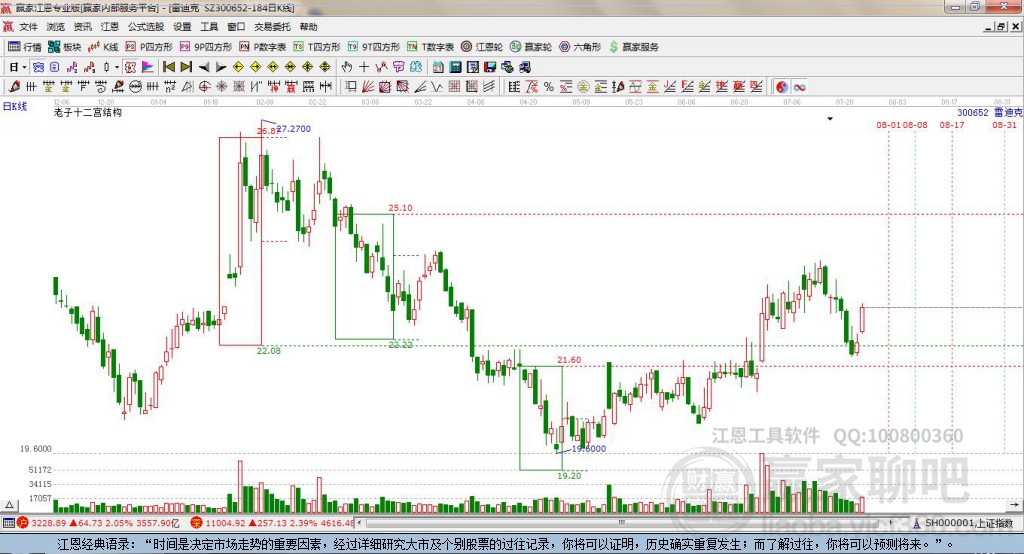Viewport: 1024px width, 554px height.
Task: Open the 资讯 menu
Action: coord(82,27)
